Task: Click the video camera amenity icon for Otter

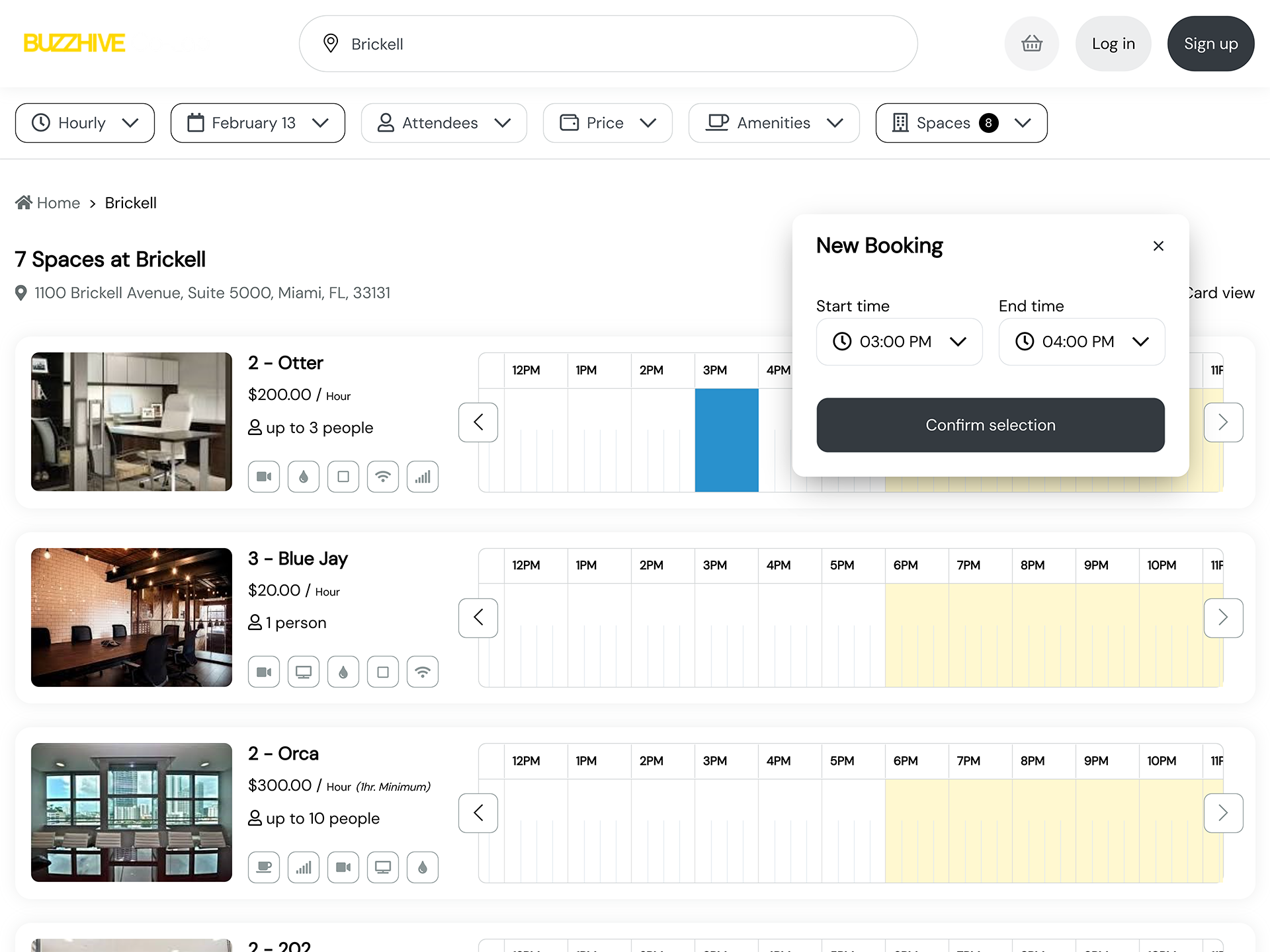Action: 264,477
